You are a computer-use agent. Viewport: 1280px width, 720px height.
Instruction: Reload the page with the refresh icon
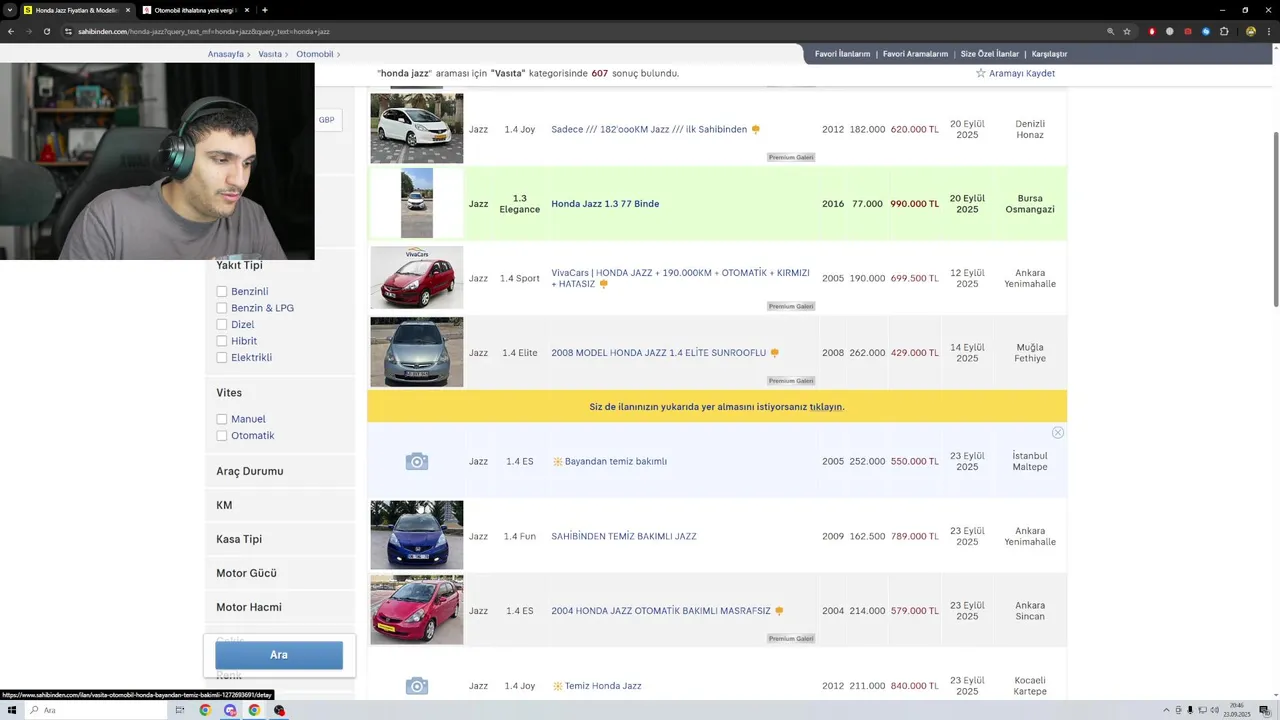coord(46,31)
